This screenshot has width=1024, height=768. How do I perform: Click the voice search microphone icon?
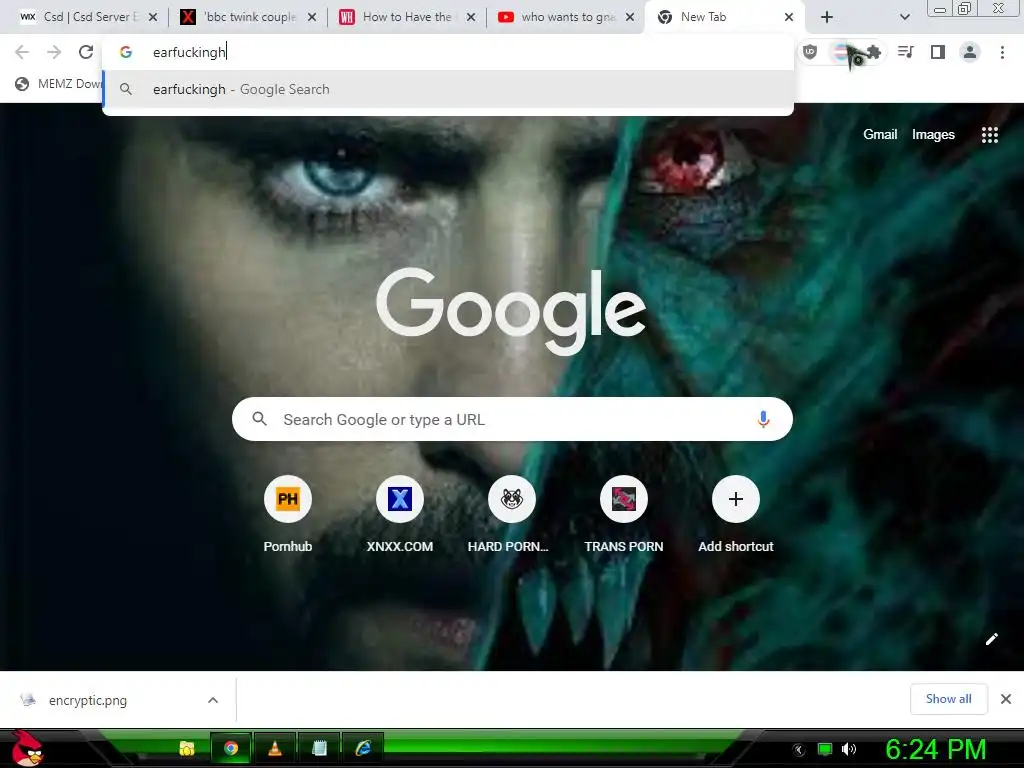pos(763,419)
